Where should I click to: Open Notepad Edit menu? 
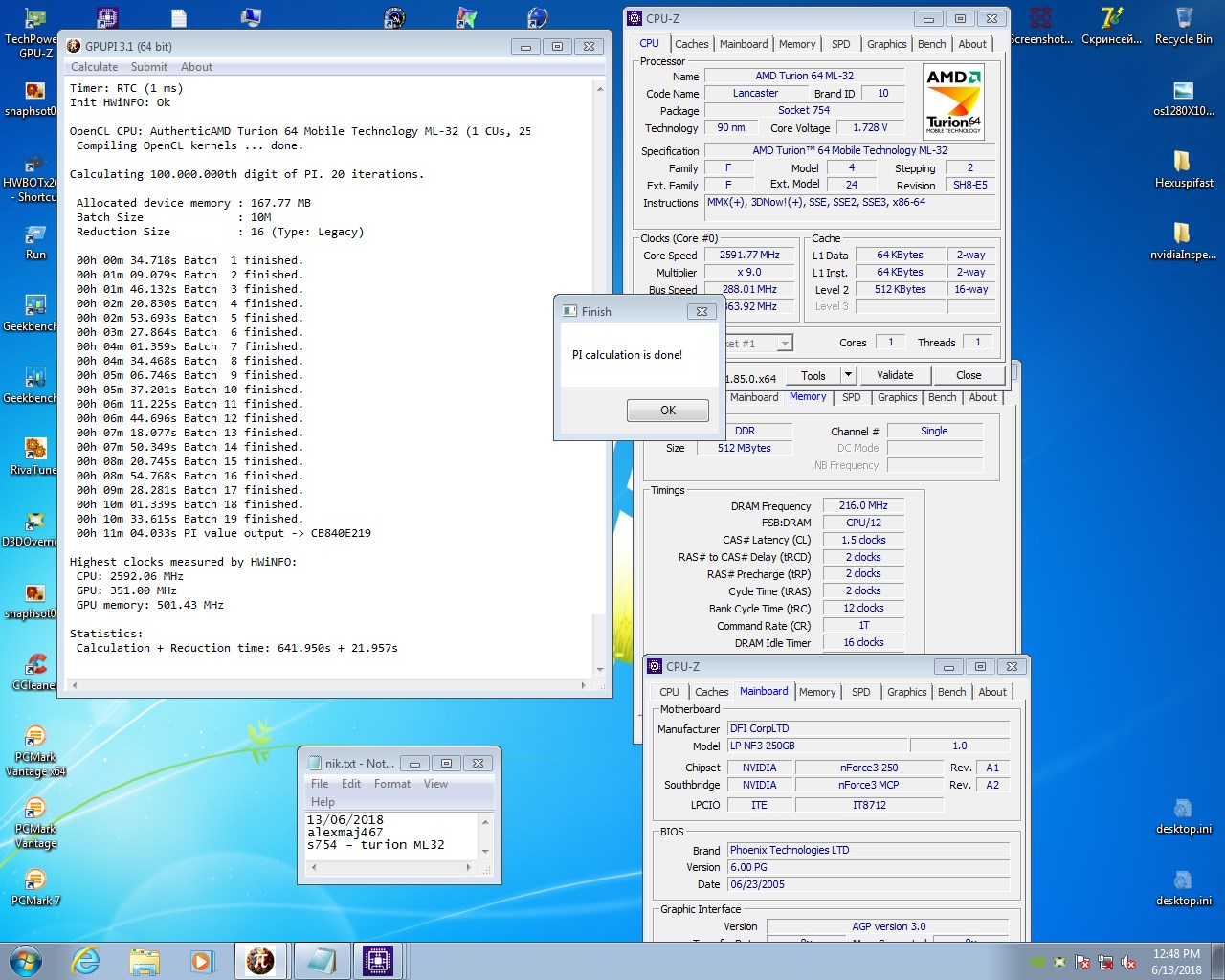tap(351, 784)
